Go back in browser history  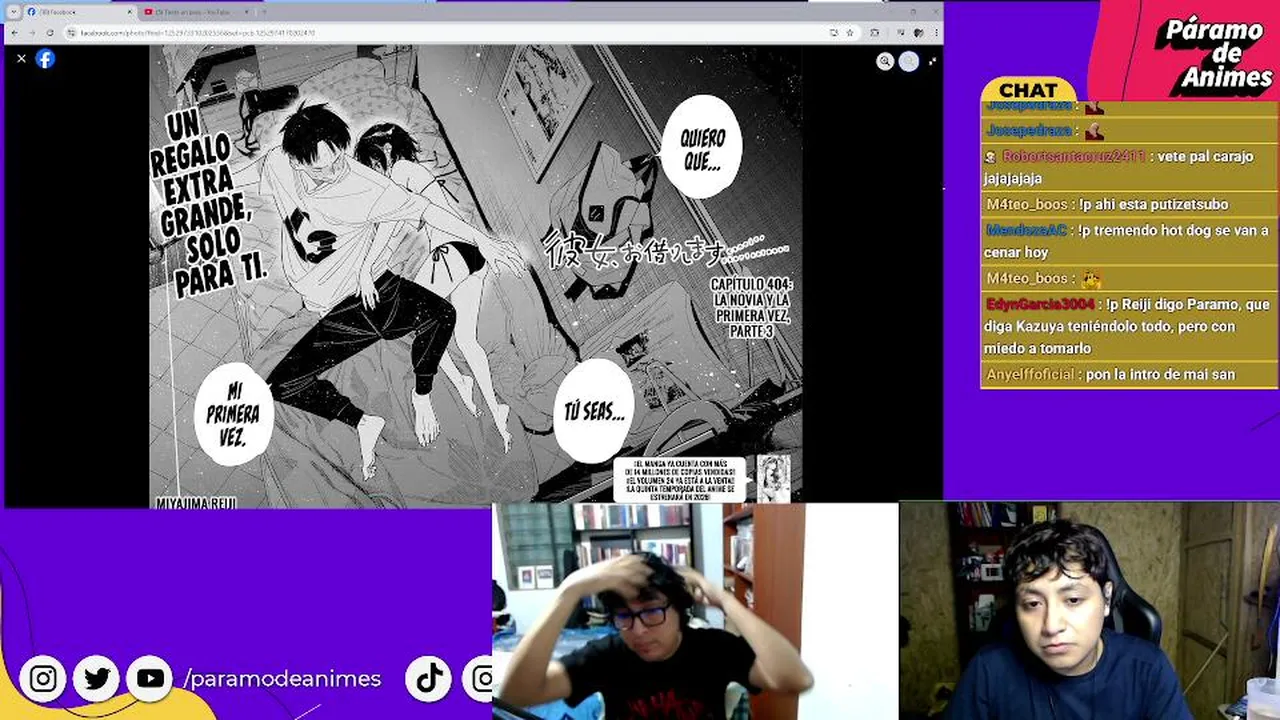pyautogui.click(x=13, y=33)
